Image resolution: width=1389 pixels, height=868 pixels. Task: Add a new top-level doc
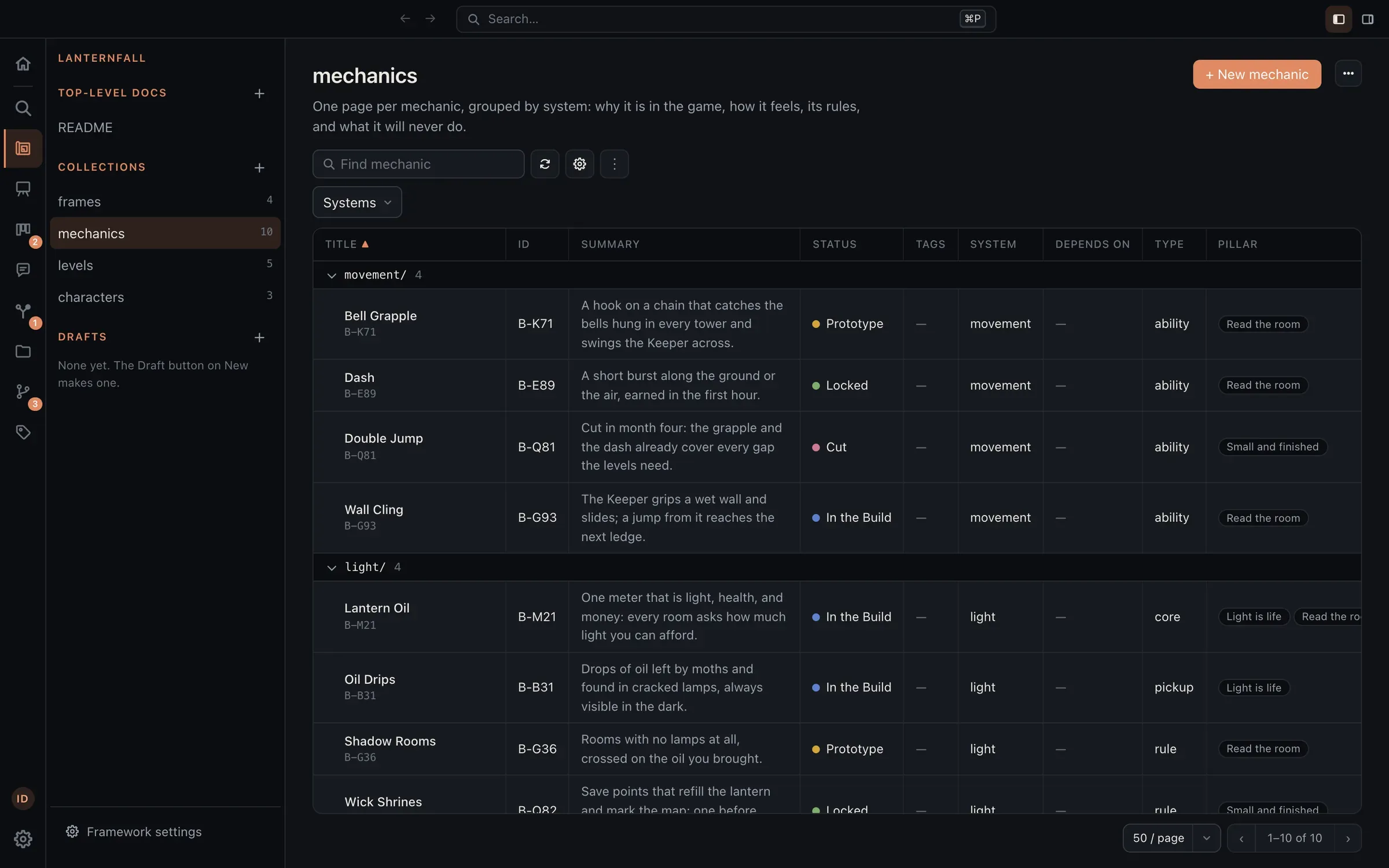click(x=259, y=94)
